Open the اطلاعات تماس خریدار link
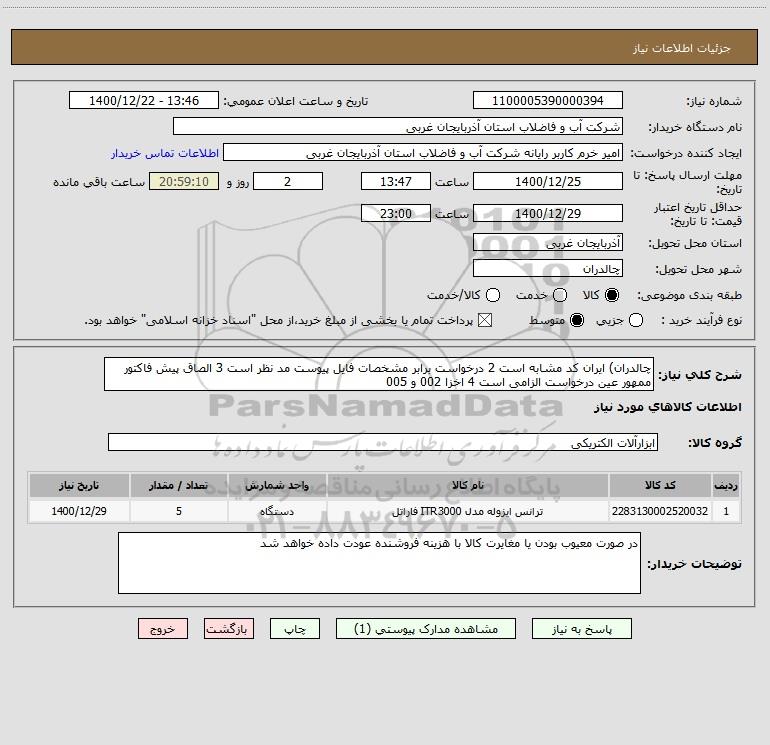 click(165, 154)
